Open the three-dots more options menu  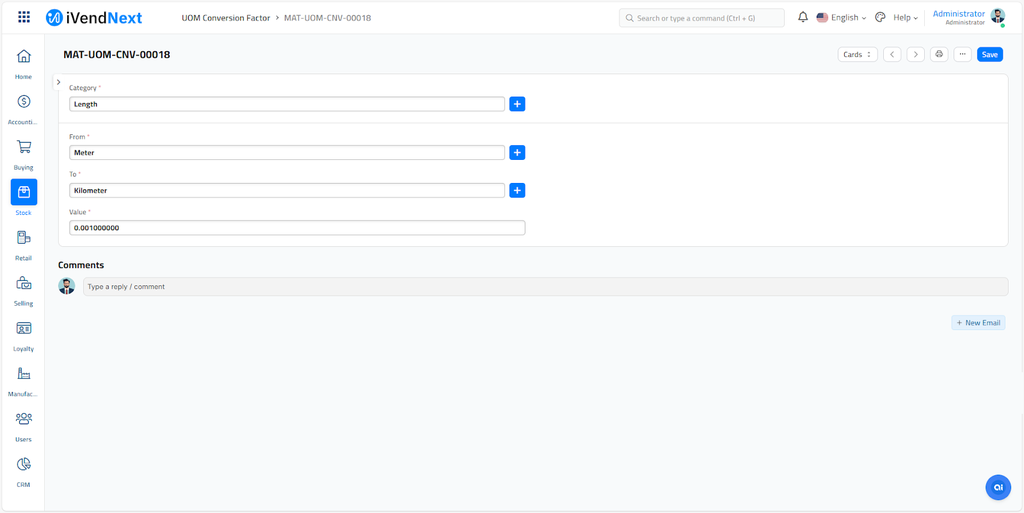(962, 55)
